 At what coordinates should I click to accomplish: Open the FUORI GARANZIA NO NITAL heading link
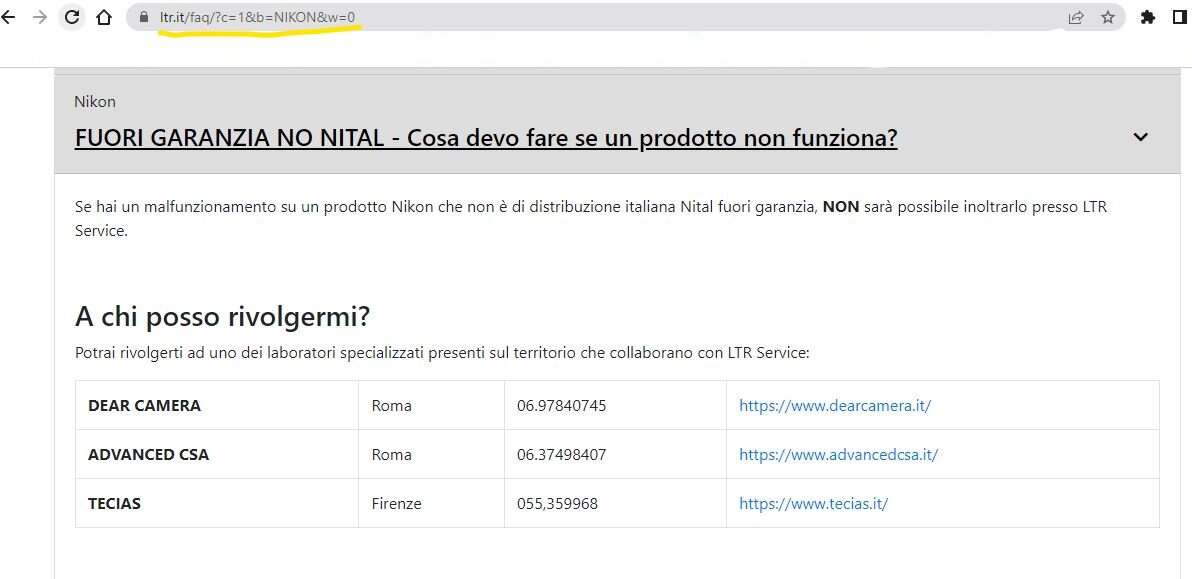coord(486,138)
